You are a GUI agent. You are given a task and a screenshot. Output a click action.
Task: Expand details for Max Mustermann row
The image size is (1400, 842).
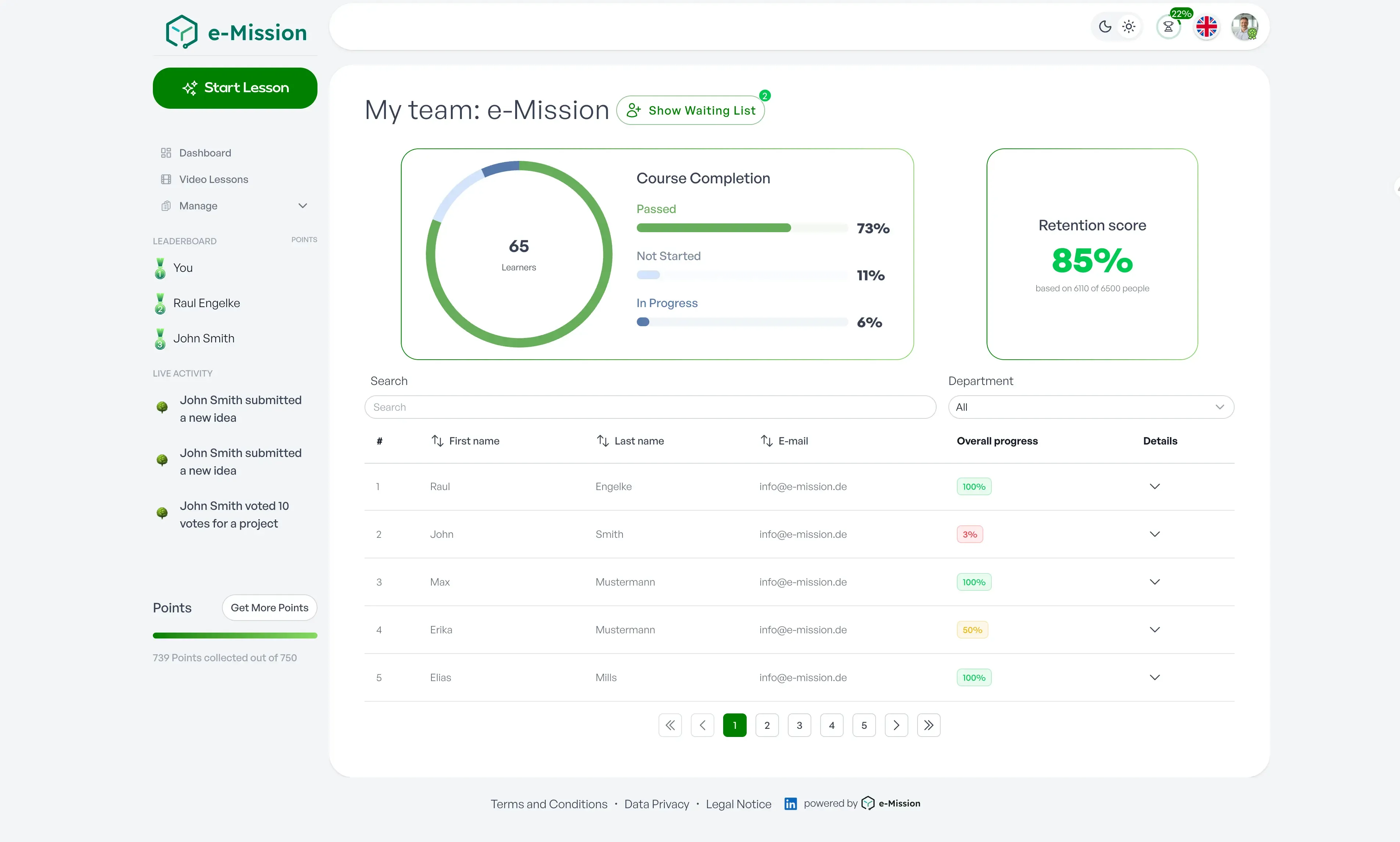[1154, 582]
